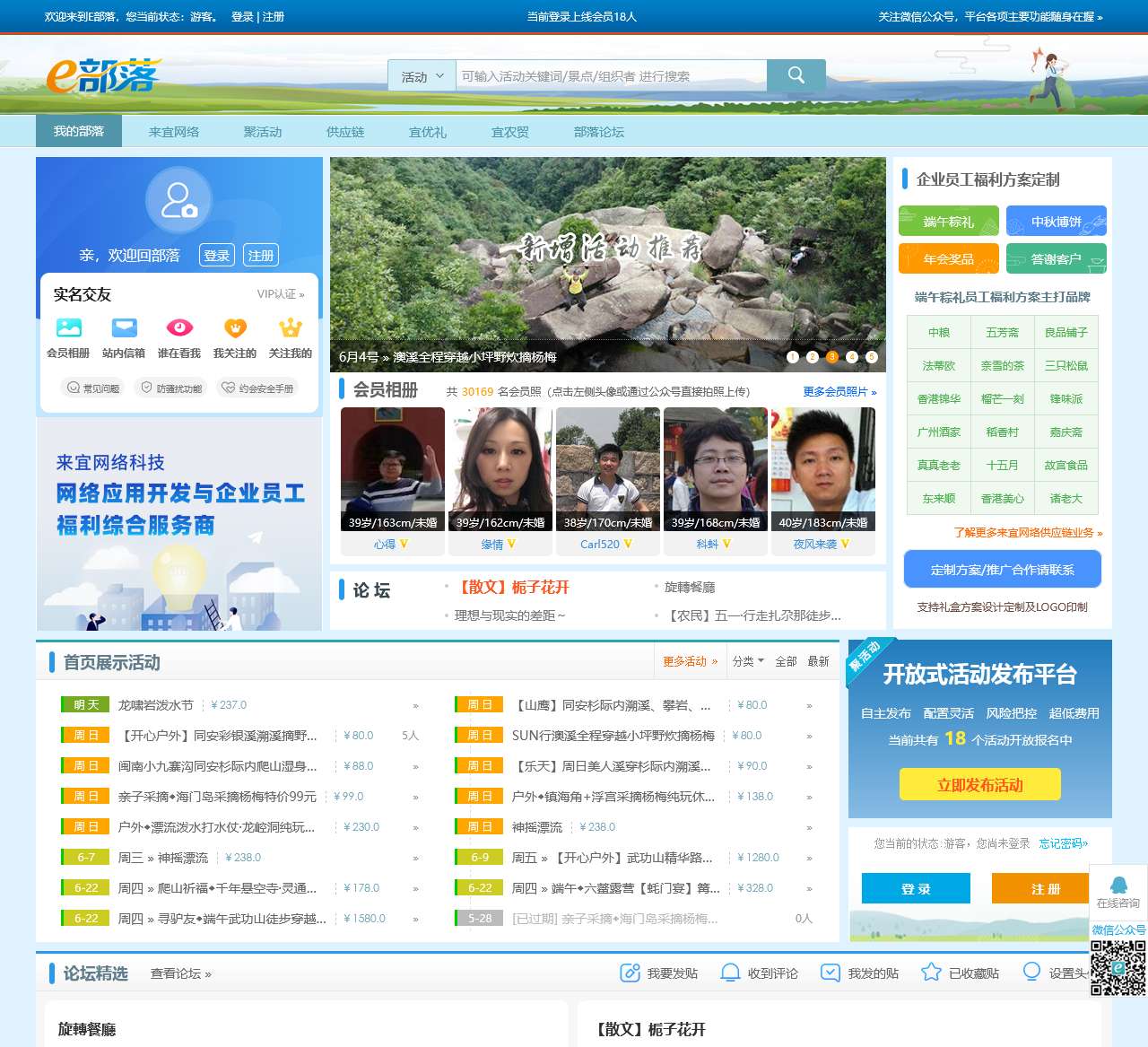
Task: Click the 谁在看我 eye icon
Action: (179, 327)
